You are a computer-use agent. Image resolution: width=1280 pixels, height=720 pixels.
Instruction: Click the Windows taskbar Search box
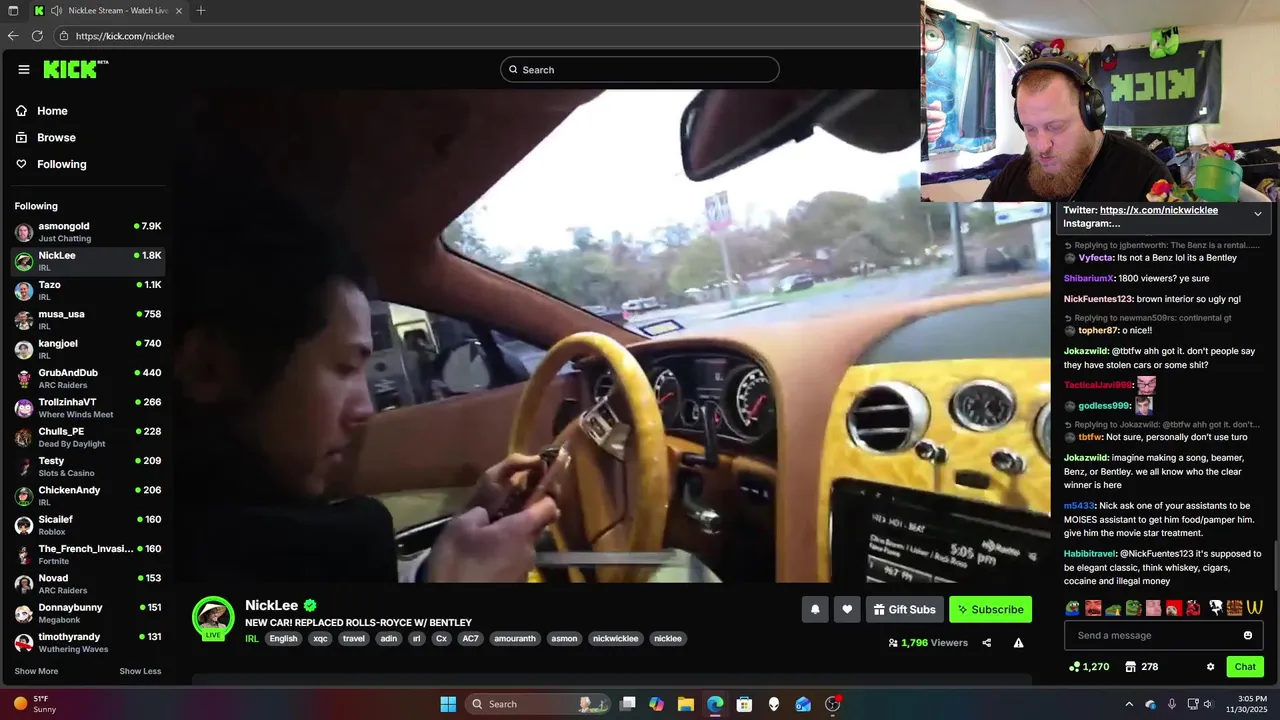tap(538, 704)
